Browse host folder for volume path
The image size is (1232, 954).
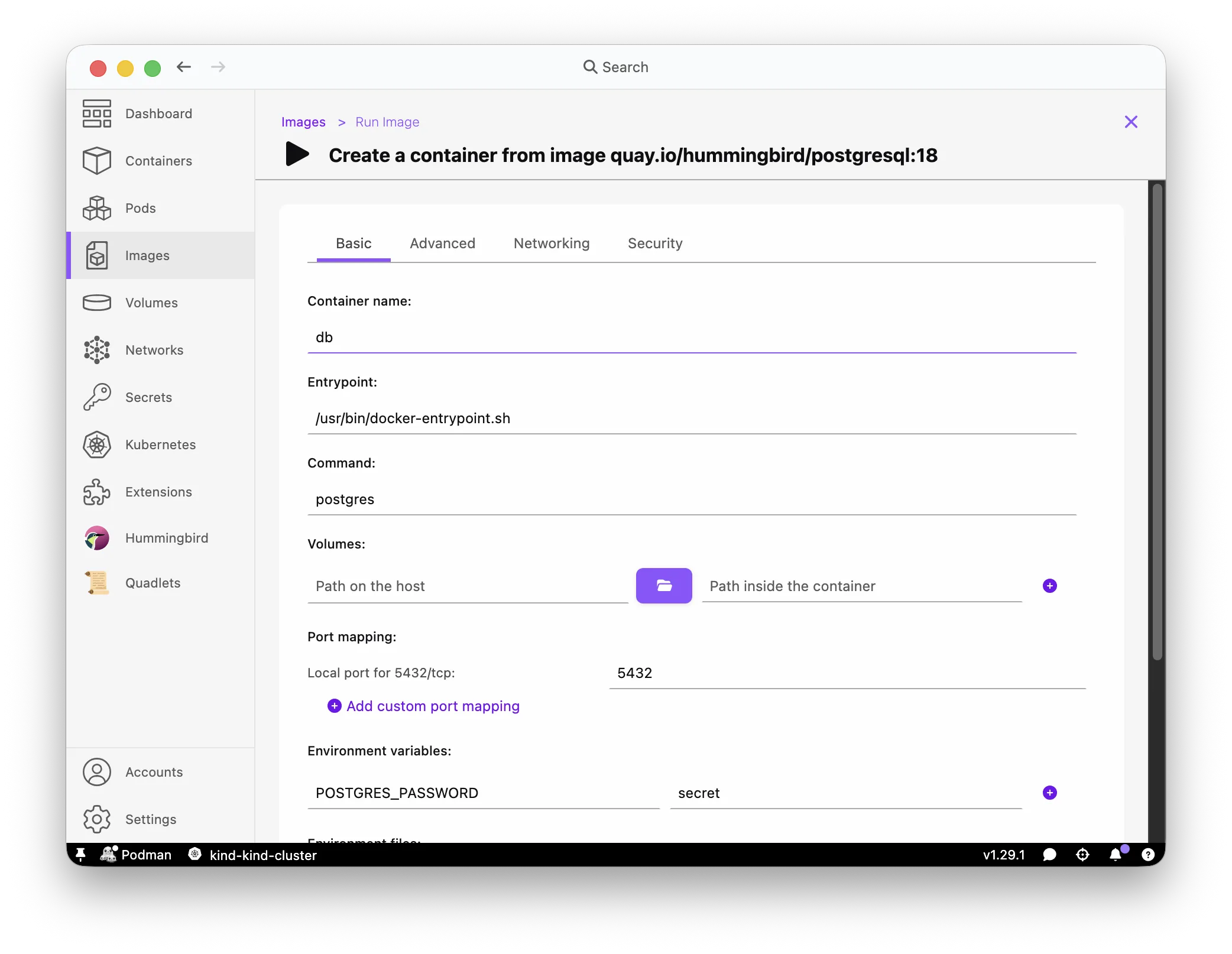point(664,586)
